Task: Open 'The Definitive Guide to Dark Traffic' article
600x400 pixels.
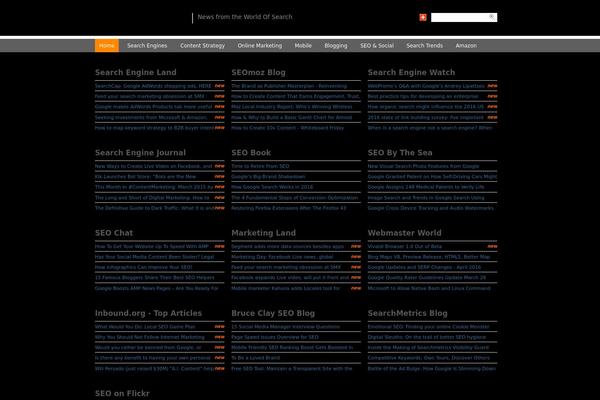Action: [x=155, y=208]
